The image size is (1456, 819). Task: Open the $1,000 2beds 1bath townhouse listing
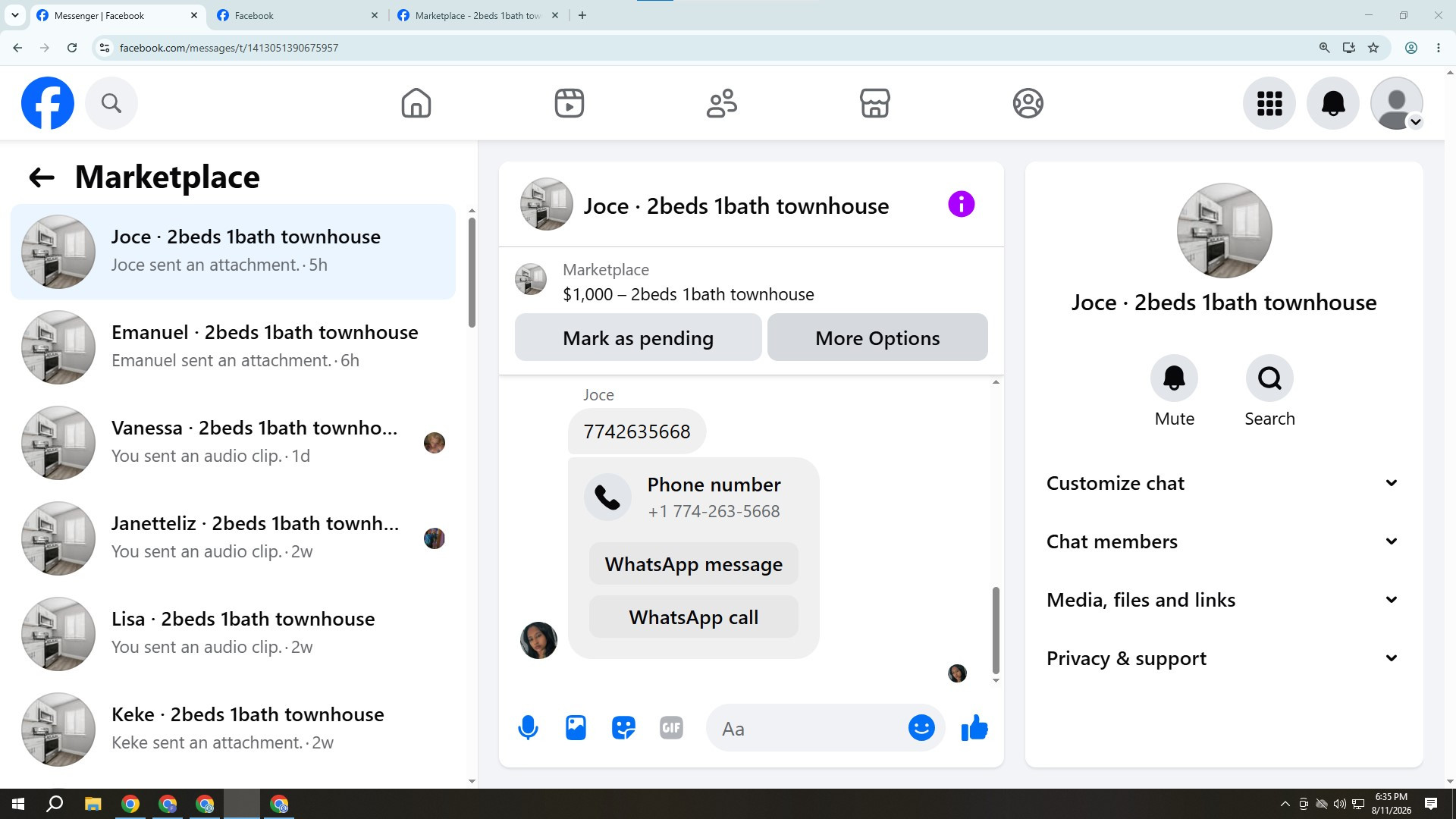(x=688, y=294)
